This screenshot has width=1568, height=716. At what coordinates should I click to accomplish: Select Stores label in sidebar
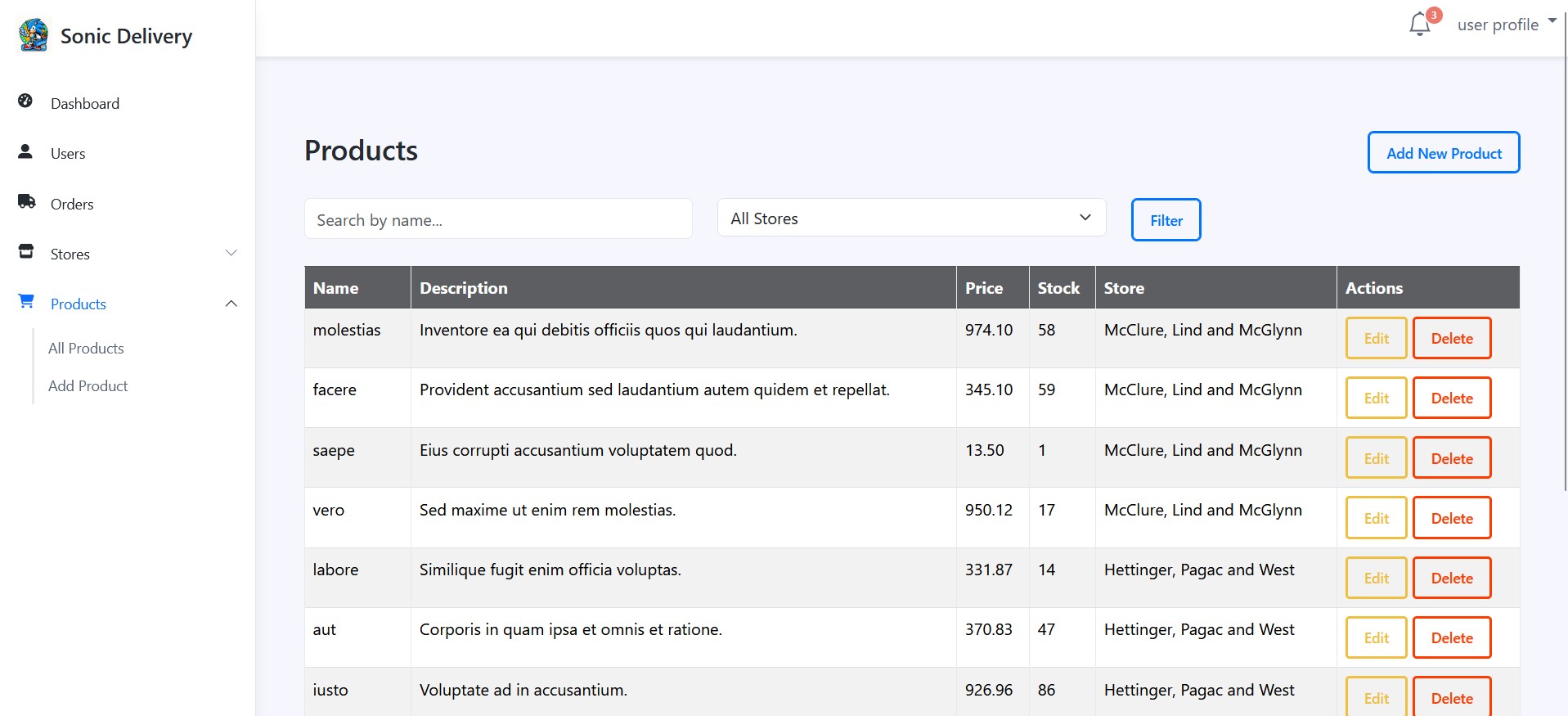coord(70,254)
